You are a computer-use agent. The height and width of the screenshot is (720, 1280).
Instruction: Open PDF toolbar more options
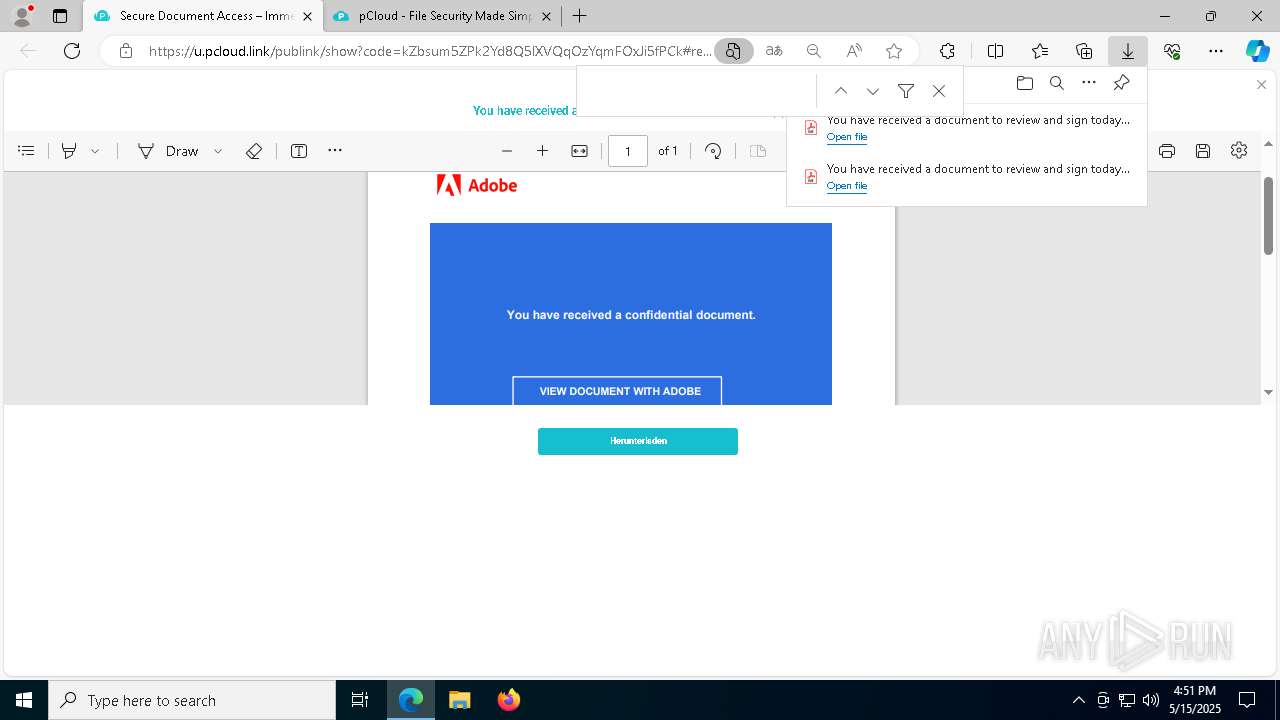[335, 151]
